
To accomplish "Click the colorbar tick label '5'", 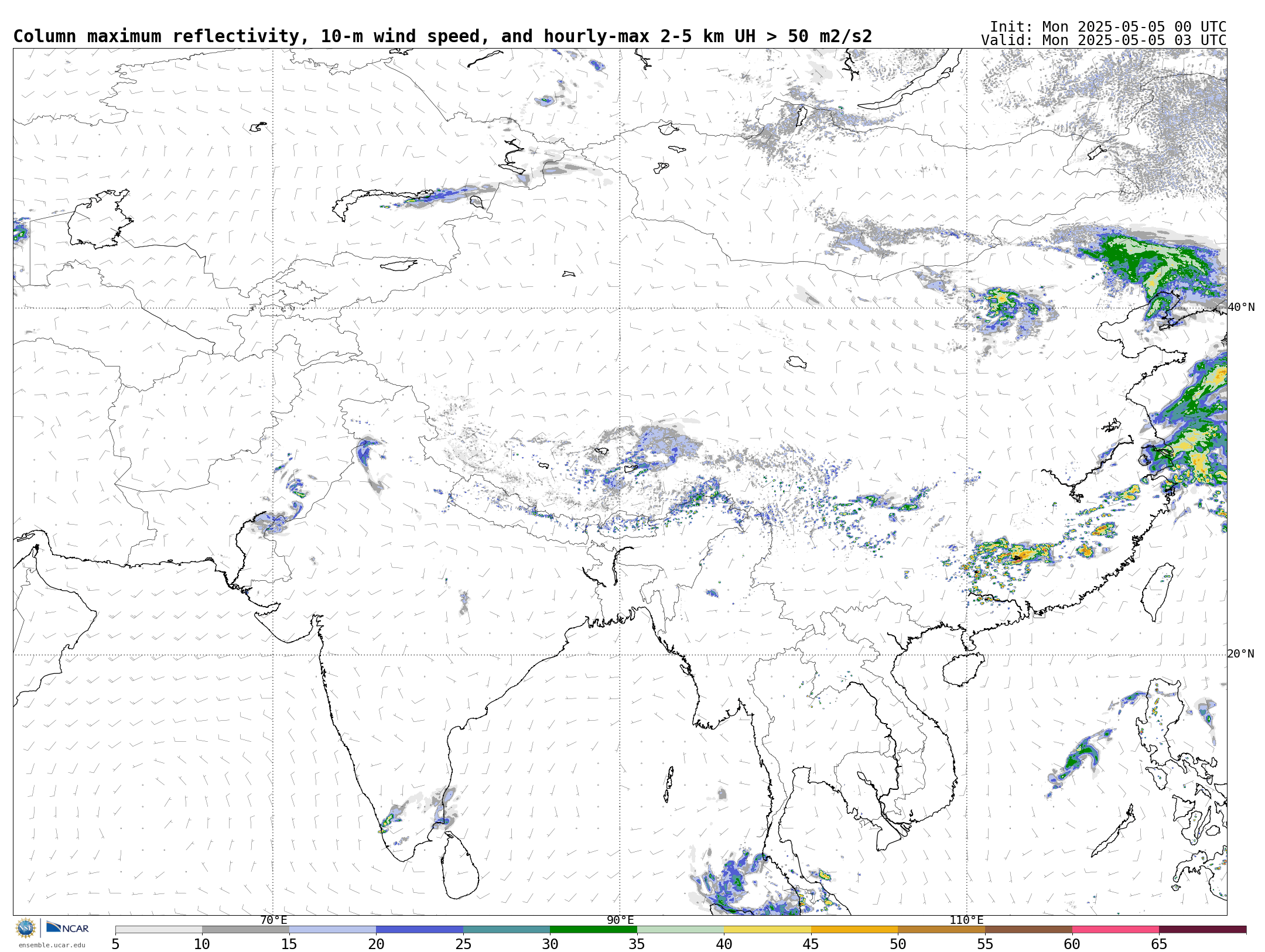I will click(115, 944).
